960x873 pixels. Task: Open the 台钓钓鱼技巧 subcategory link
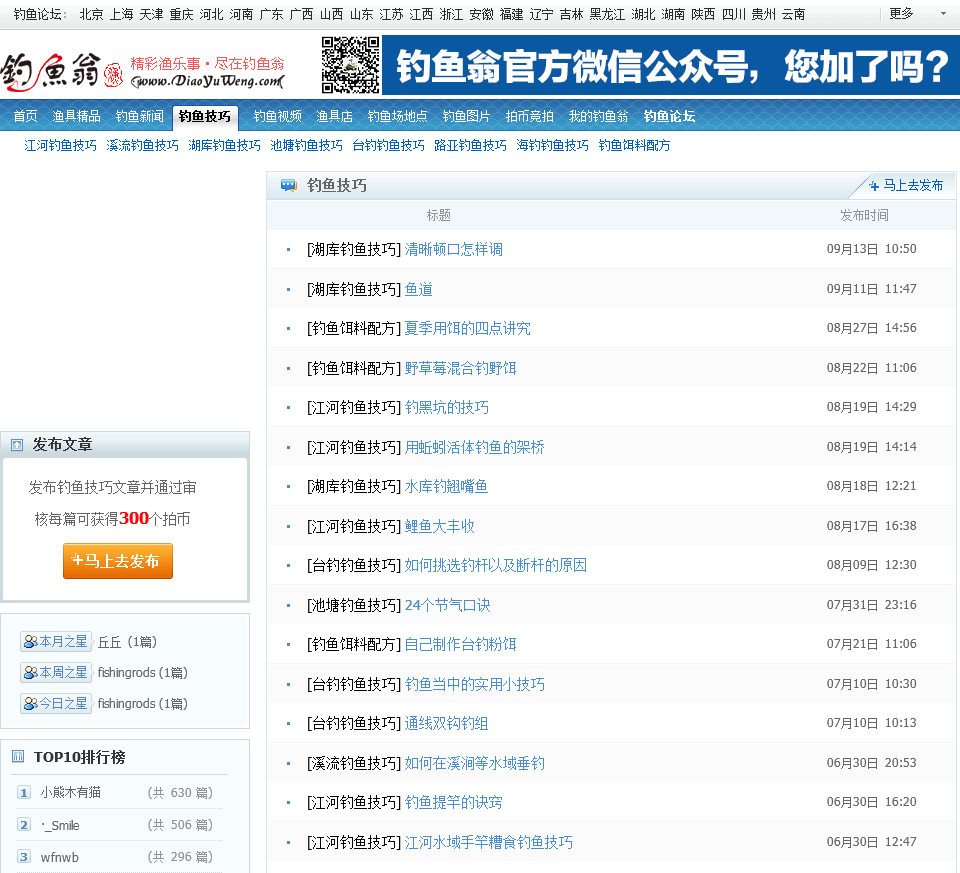click(x=389, y=146)
